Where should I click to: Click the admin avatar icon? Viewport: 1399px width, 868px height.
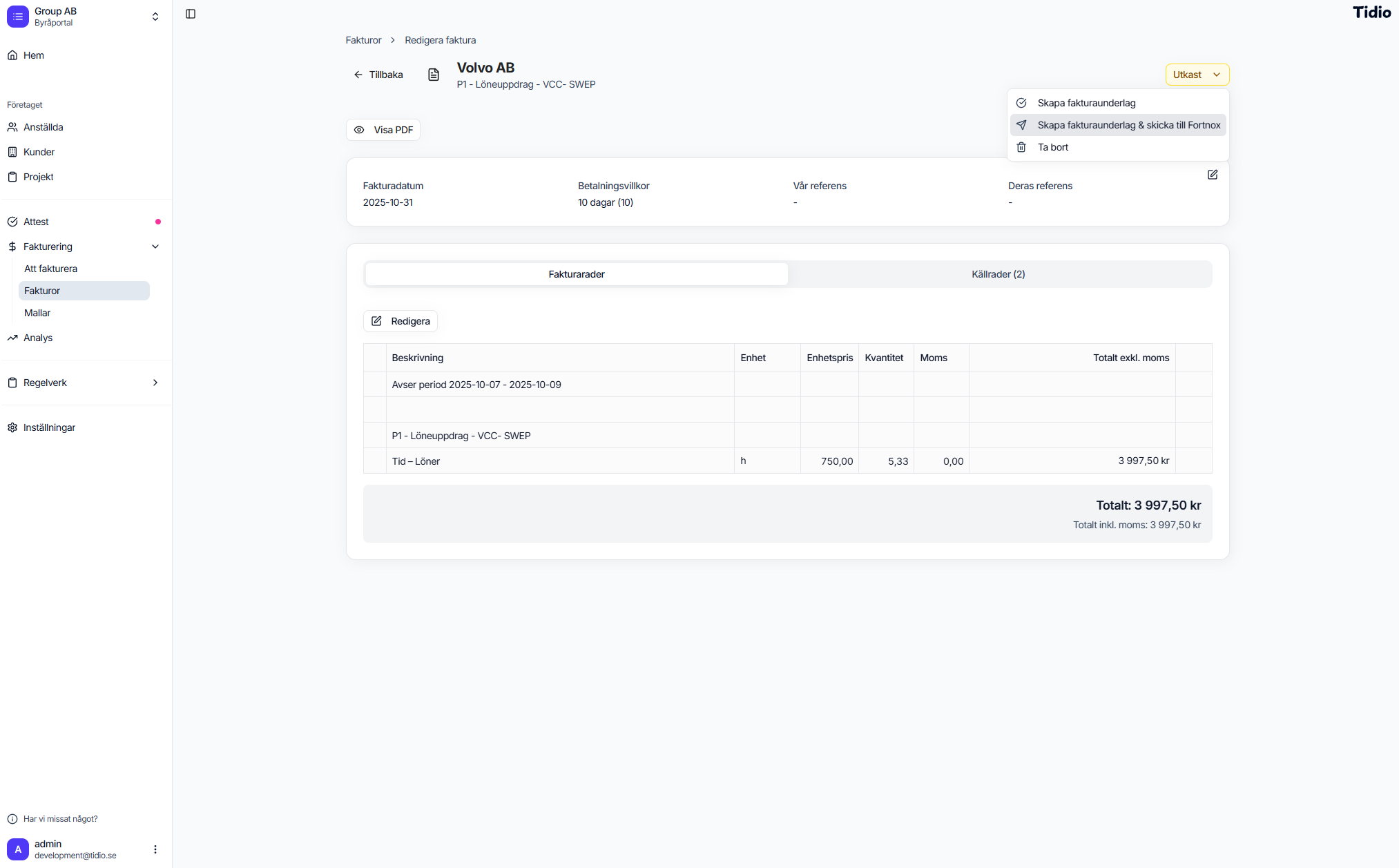18,849
